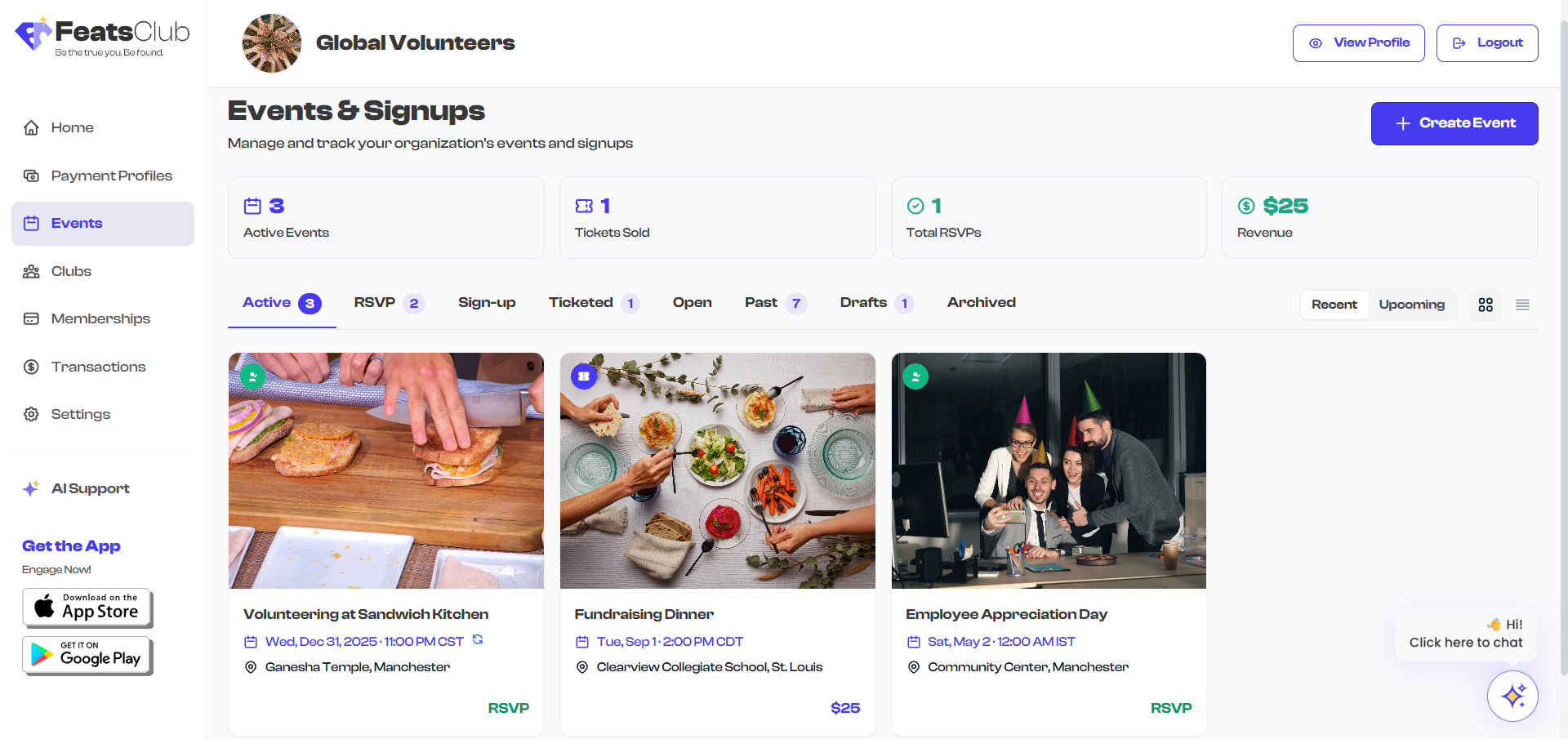1568x739 pixels.
Task: Click the Memberships card icon
Action: point(31,318)
